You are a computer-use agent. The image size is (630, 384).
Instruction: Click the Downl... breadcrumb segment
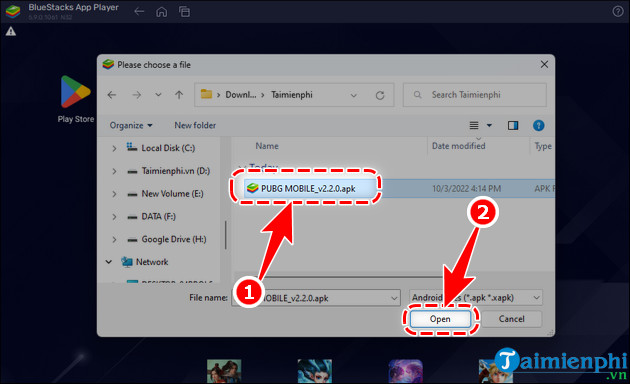[240, 95]
